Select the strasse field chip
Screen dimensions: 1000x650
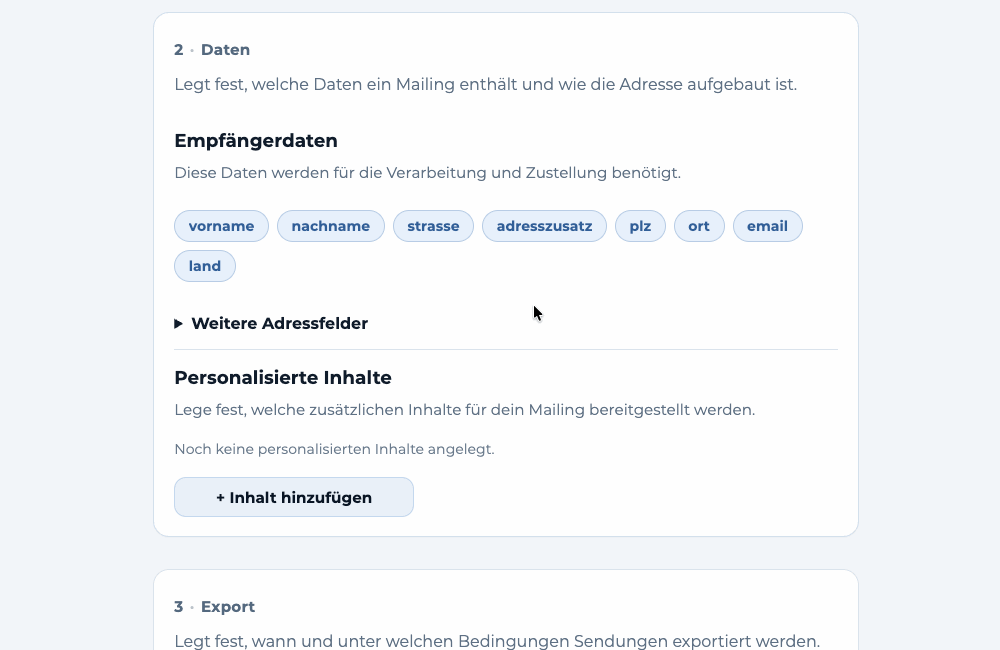[433, 226]
